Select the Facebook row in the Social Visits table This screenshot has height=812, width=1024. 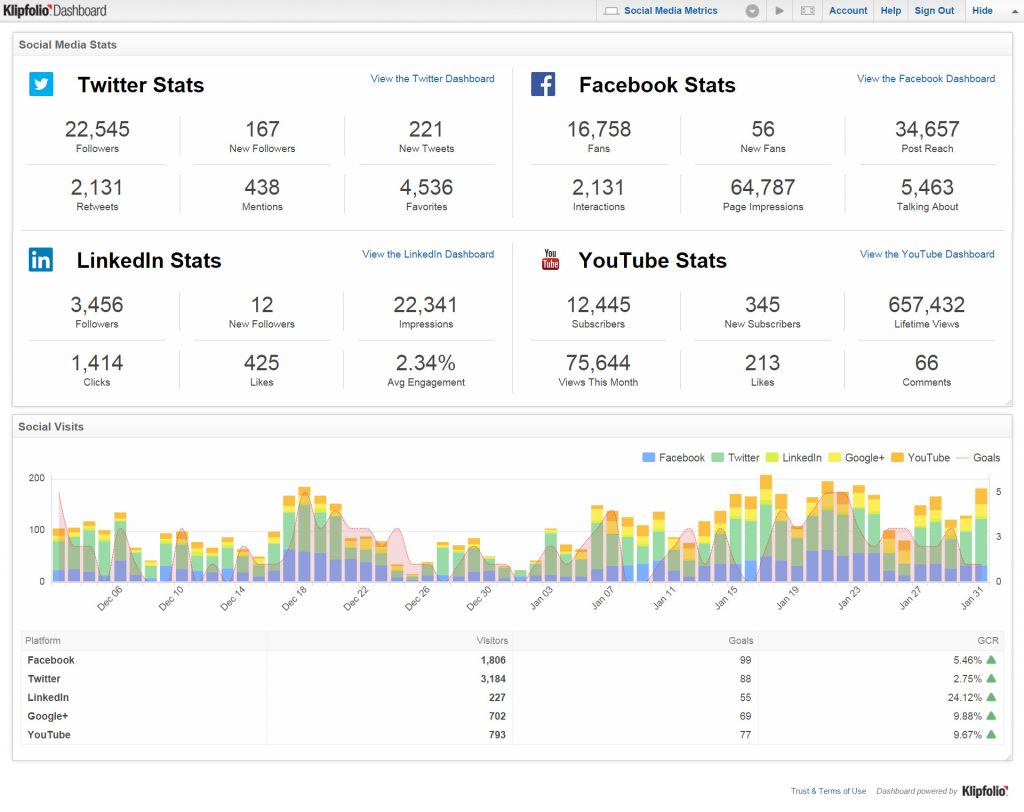coord(51,660)
